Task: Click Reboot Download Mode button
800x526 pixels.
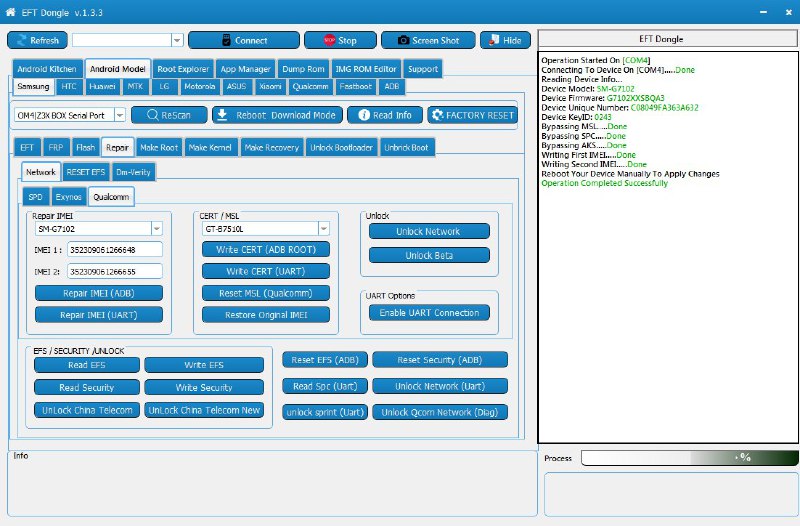Action: (276, 115)
